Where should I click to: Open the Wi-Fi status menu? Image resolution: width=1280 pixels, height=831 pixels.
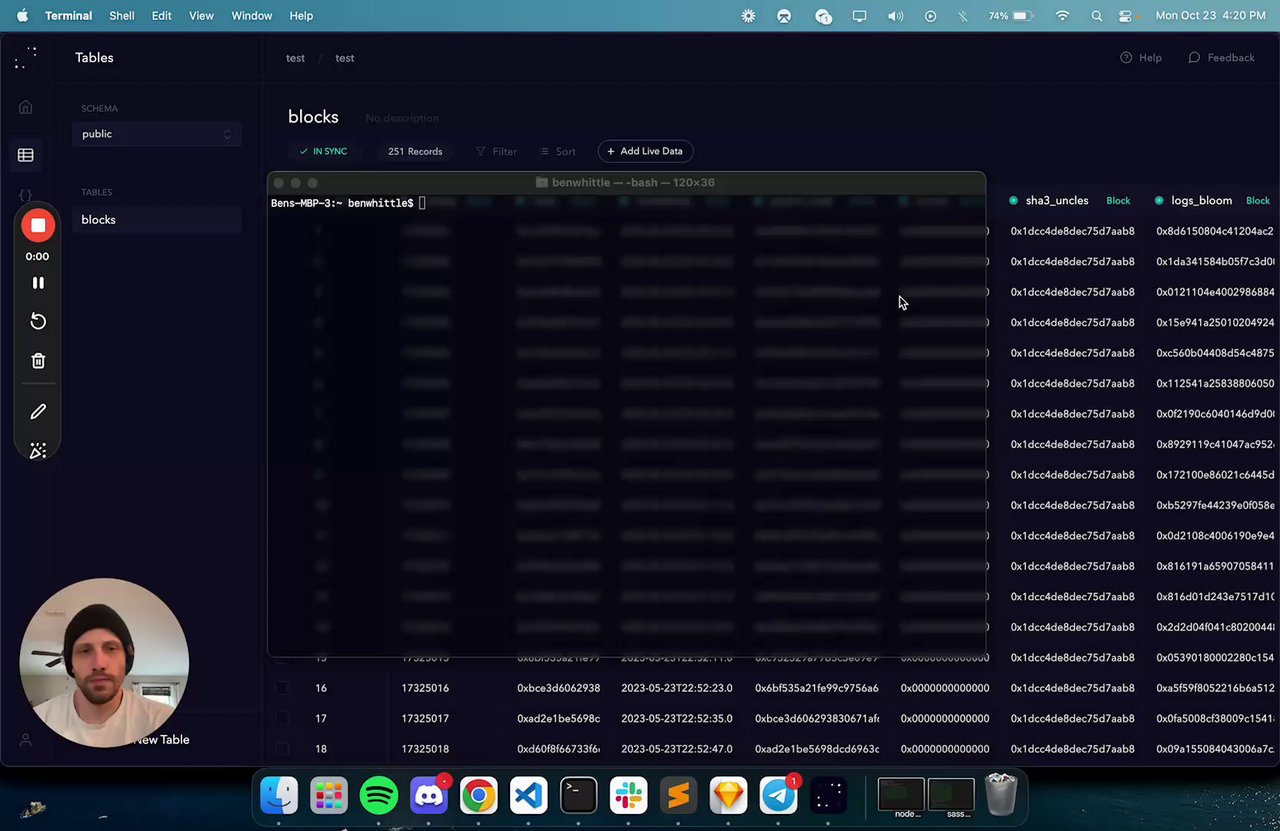click(x=1063, y=16)
